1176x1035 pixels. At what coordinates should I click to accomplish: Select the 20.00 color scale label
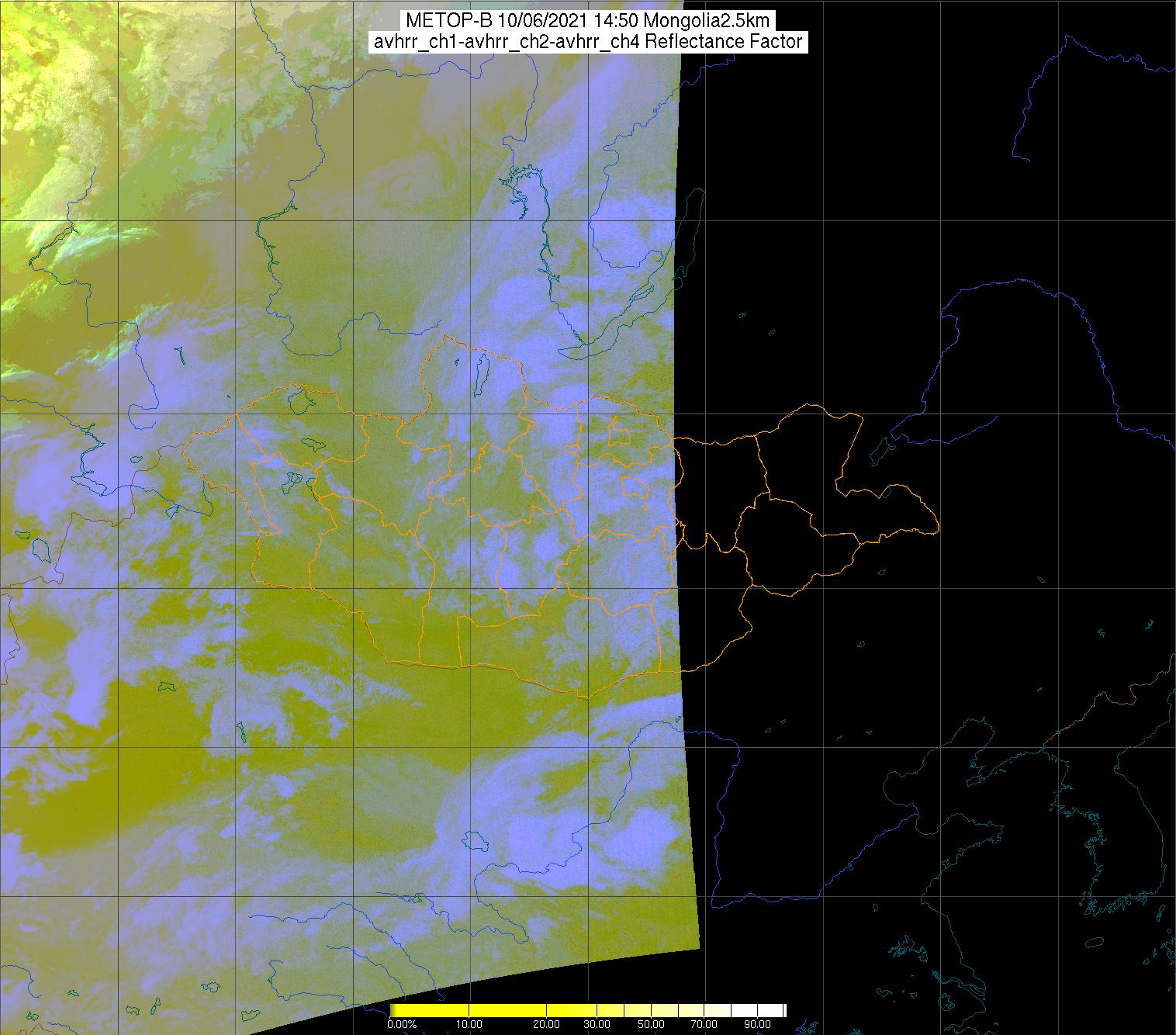pos(547,1025)
